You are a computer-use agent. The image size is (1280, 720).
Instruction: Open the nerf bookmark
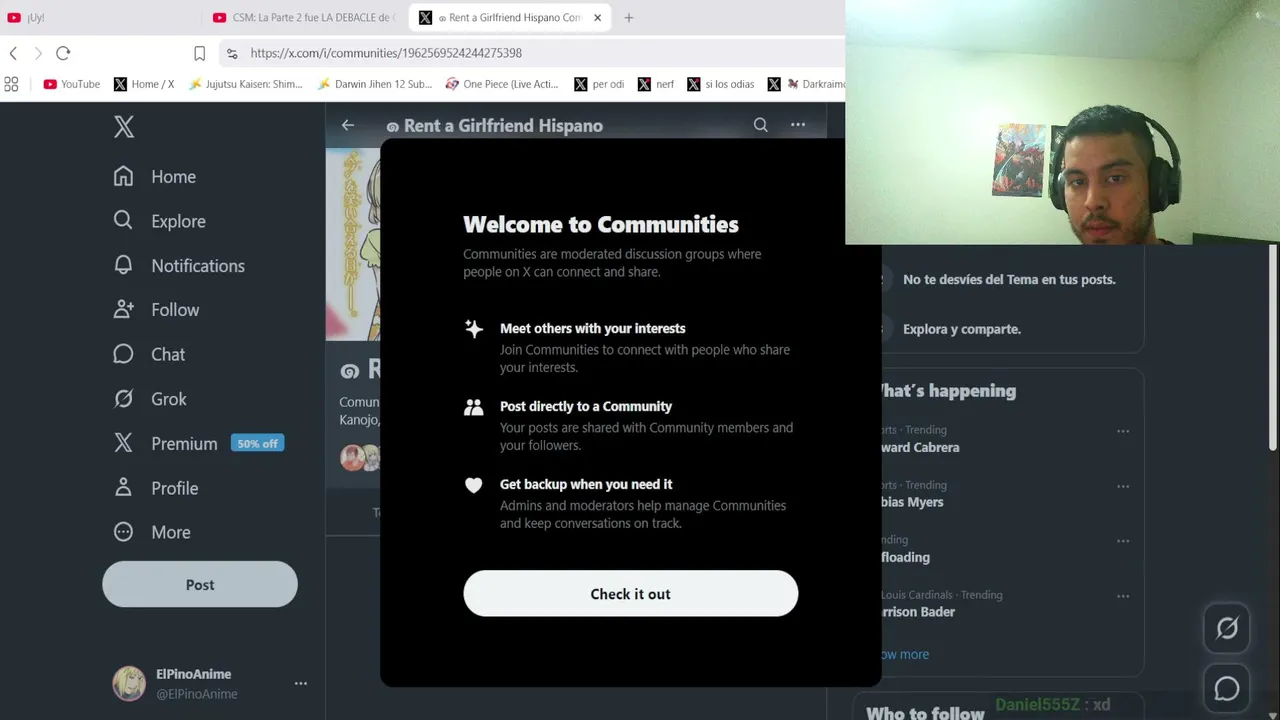click(x=656, y=84)
